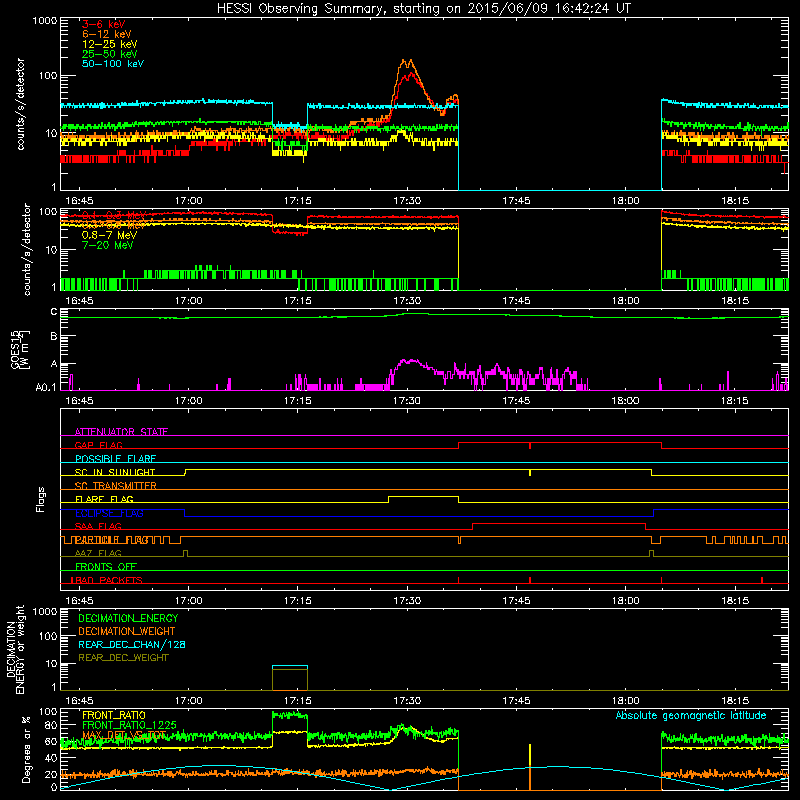Click the C class tick label on GOES plot

[x=54, y=312]
